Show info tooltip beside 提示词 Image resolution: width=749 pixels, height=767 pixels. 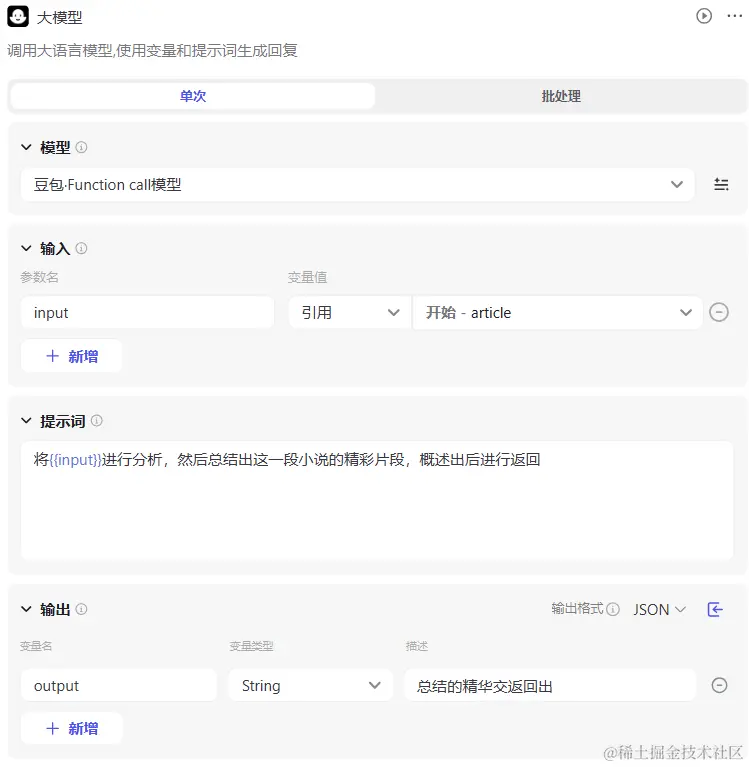coord(97,421)
